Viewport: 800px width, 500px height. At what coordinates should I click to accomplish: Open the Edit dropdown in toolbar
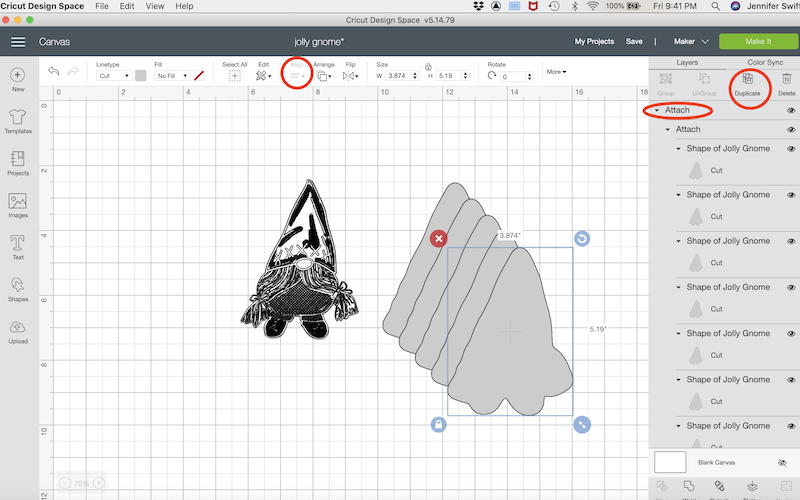point(263,76)
